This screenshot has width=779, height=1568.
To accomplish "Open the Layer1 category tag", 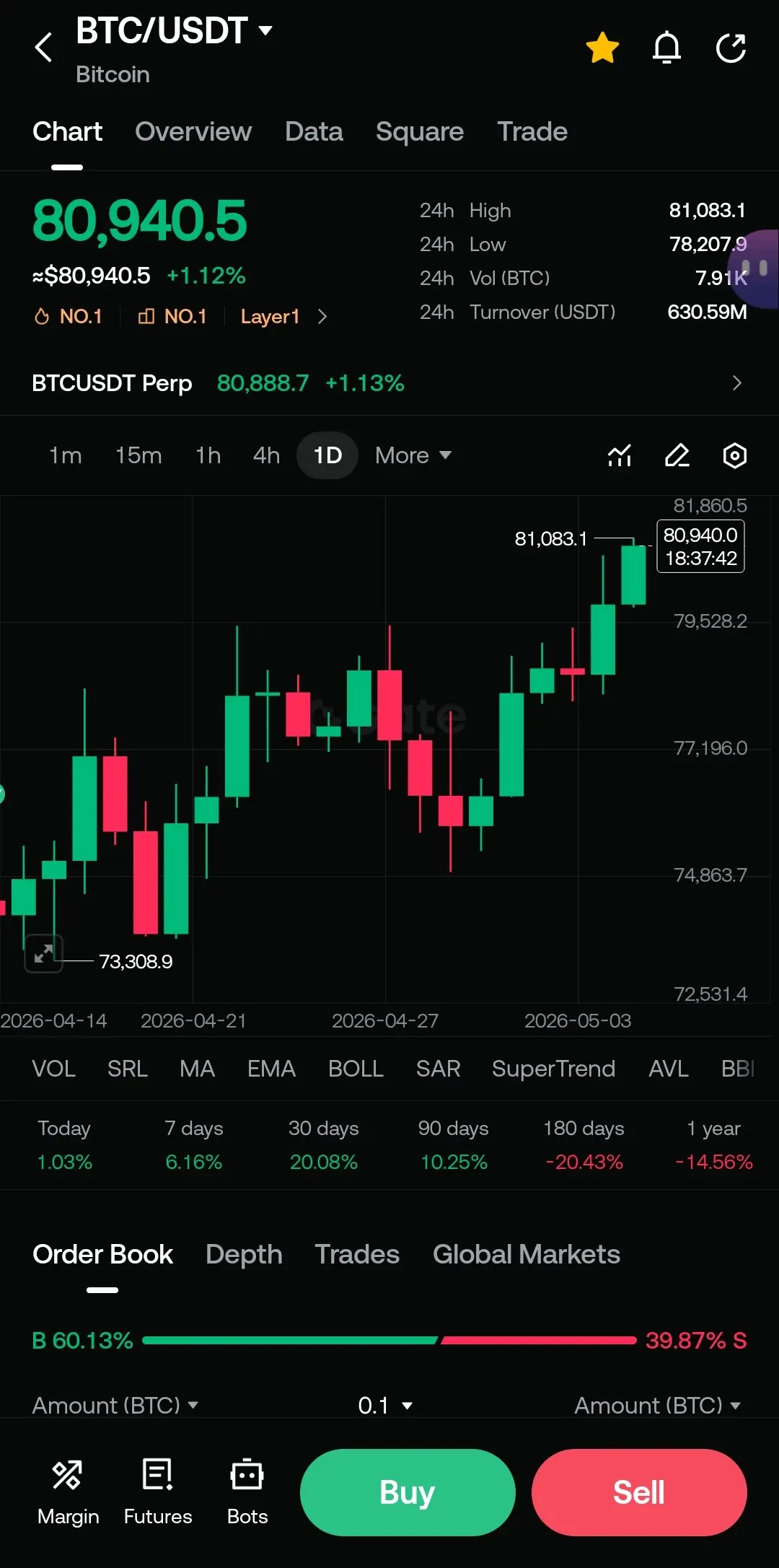I will coord(270,316).
